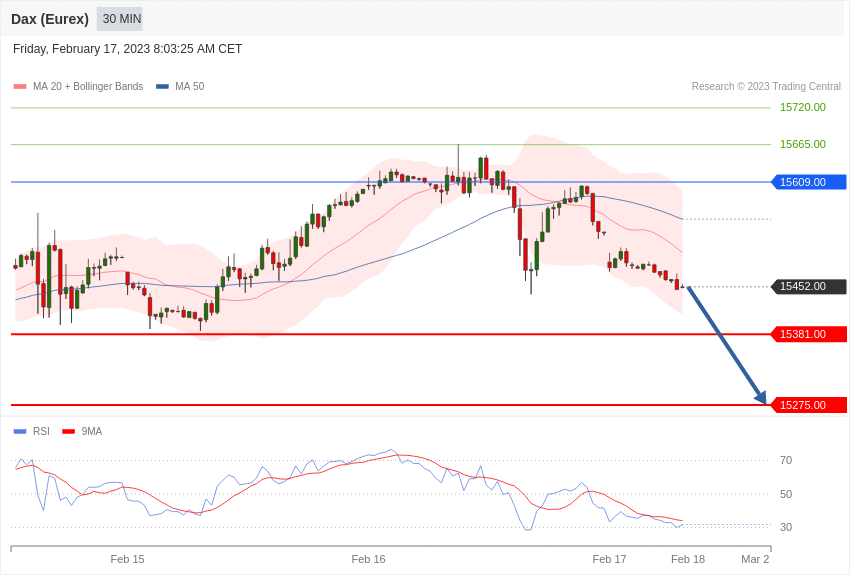Viewport: 850px width, 576px height.
Task: Click the red 15381.00 support price tag
Action: click(x=809, y=334)
